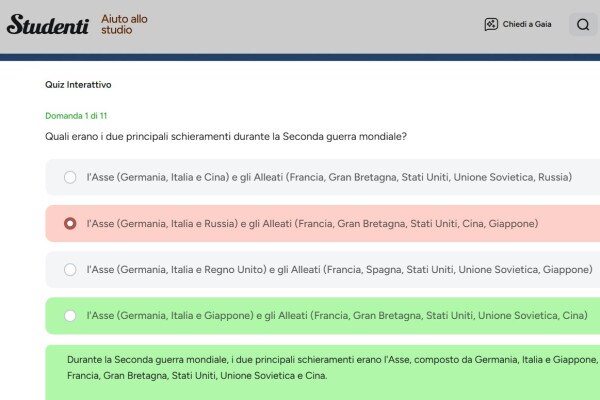Open the search magnifier icon

[x=583, y=25]
